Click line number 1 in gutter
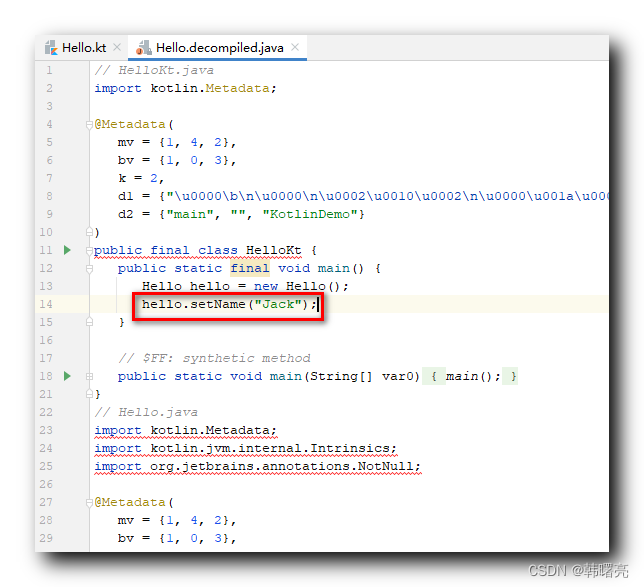The image size is (644, 587). point(49,70)
